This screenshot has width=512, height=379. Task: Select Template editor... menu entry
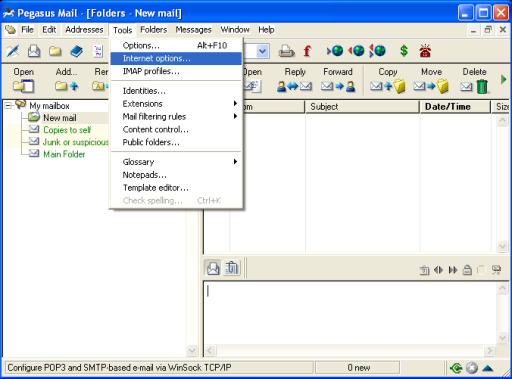(x=176, y=188)
